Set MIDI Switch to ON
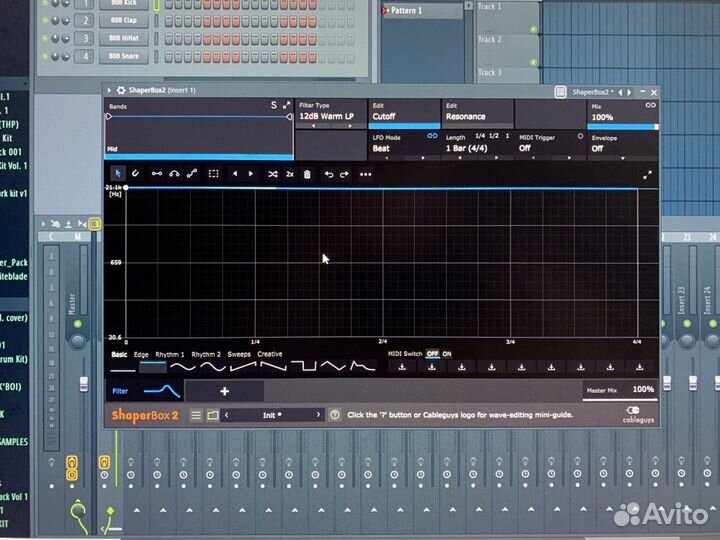Viewport: 720px width, 540px height. (x=447, y=354)
